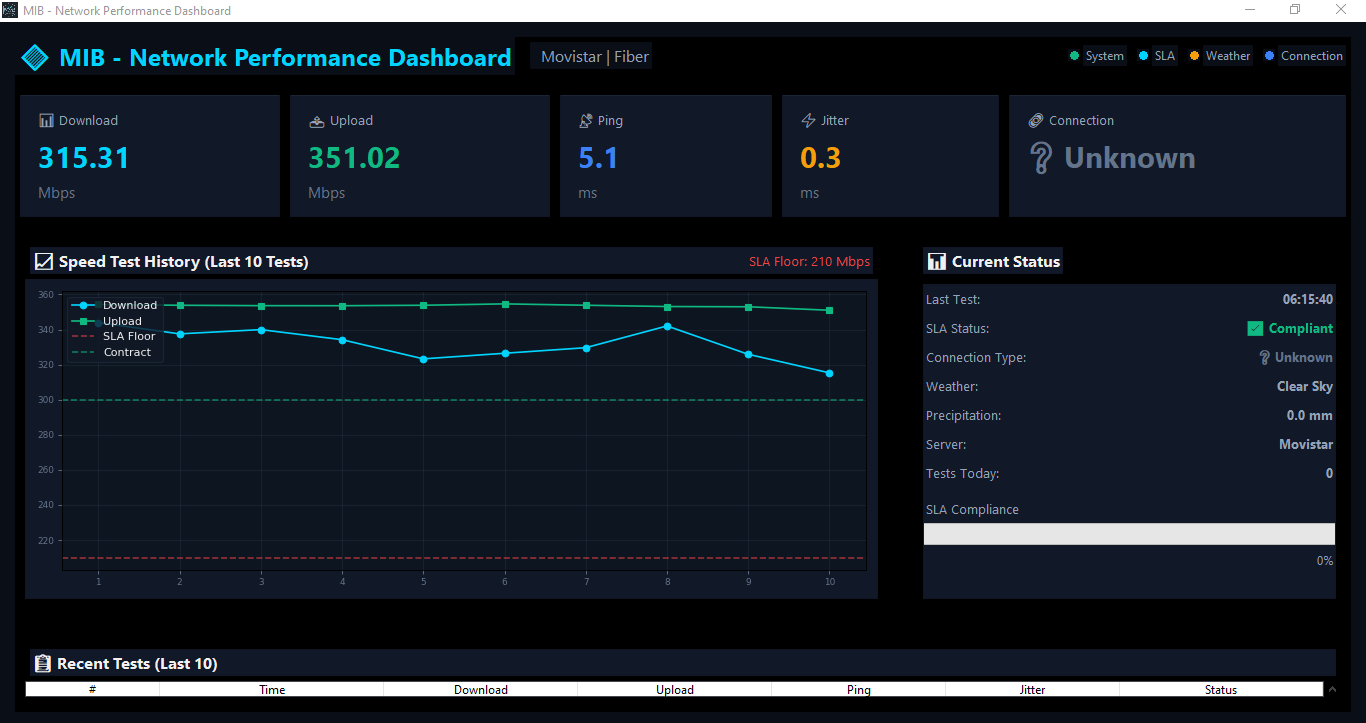Click the green System status dot
Viewport: 1366px width, 723px height.
[x=1074, y=56]
